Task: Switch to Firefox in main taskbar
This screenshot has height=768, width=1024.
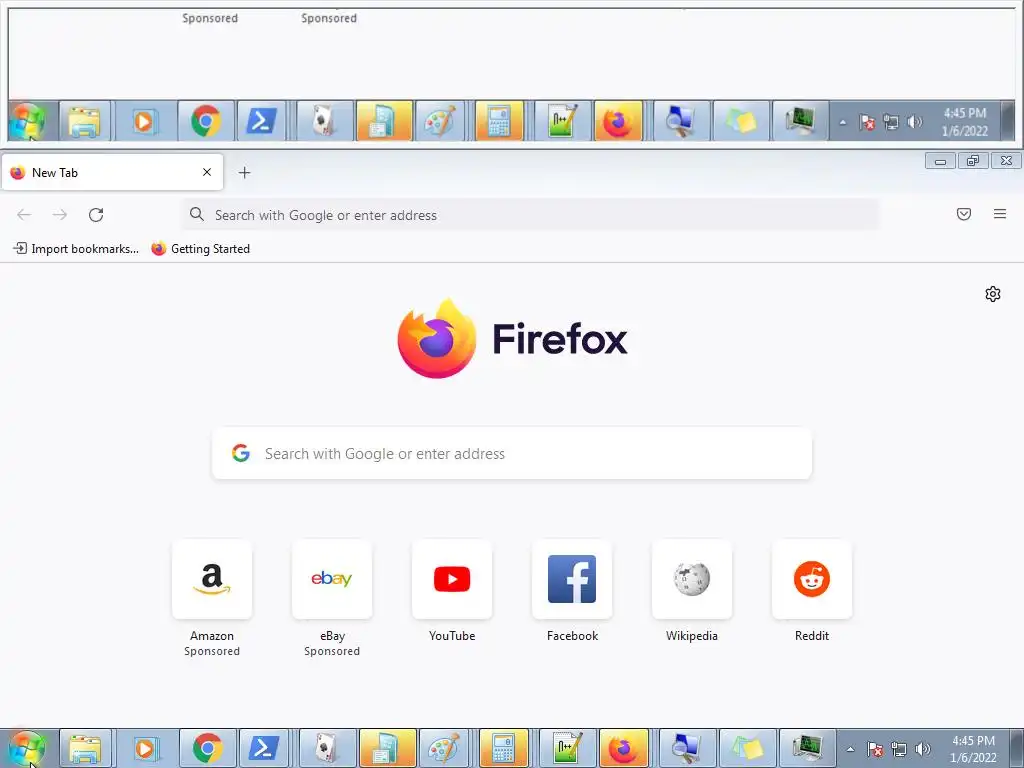Action: pos(624,749)
